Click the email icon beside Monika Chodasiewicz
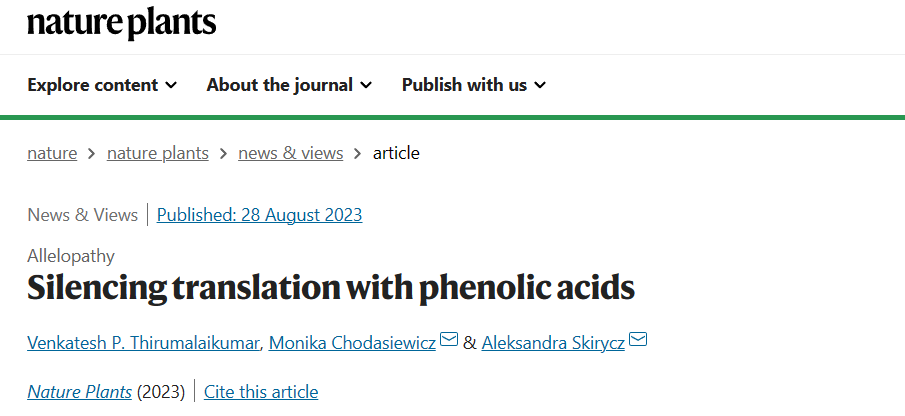This screenshot has width=905, height=416. (449, 339)
